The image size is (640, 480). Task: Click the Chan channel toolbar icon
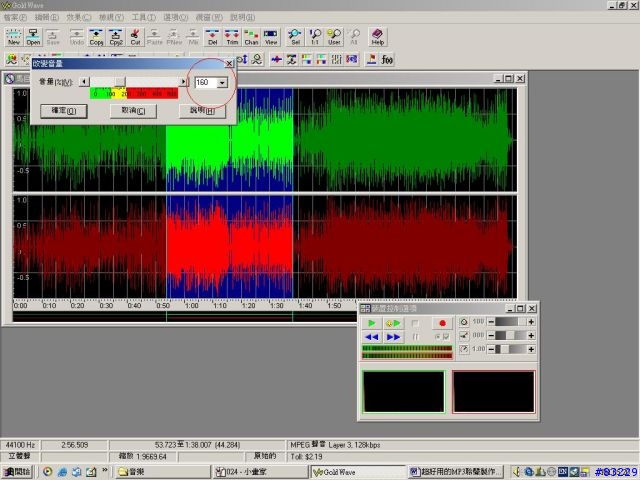click(x=251, y=37)
